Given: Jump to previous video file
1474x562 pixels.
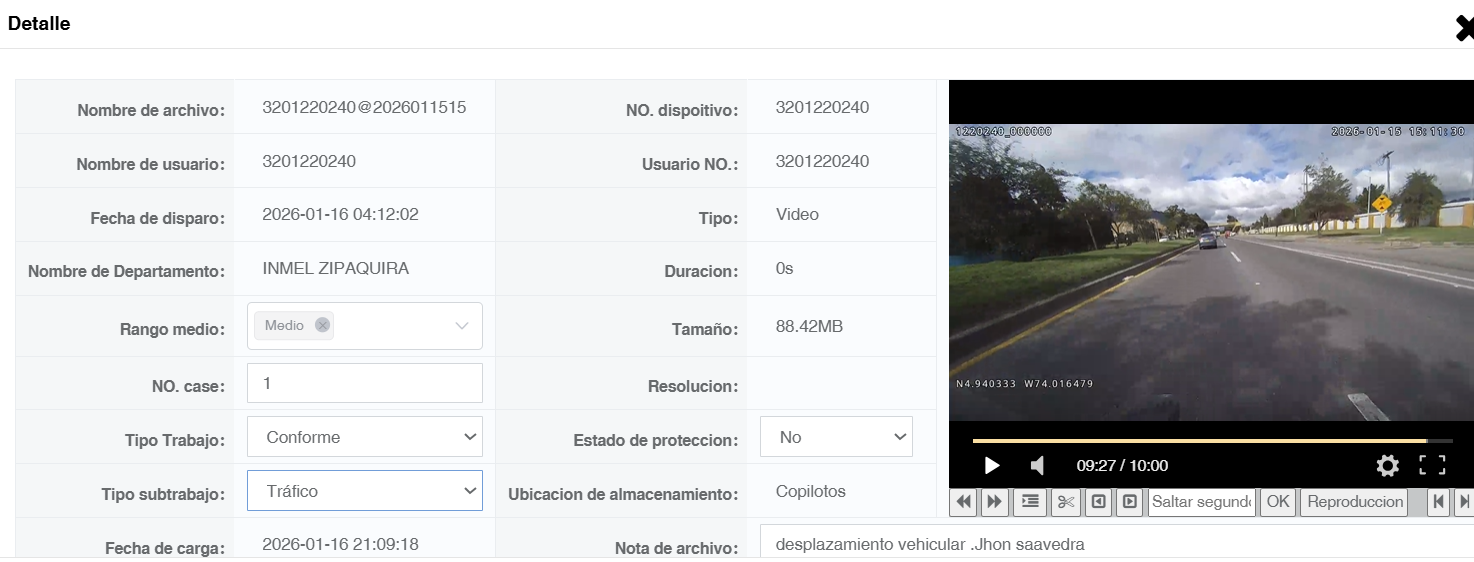Looking at the screenshot, I should click(x=1439, y=502).
